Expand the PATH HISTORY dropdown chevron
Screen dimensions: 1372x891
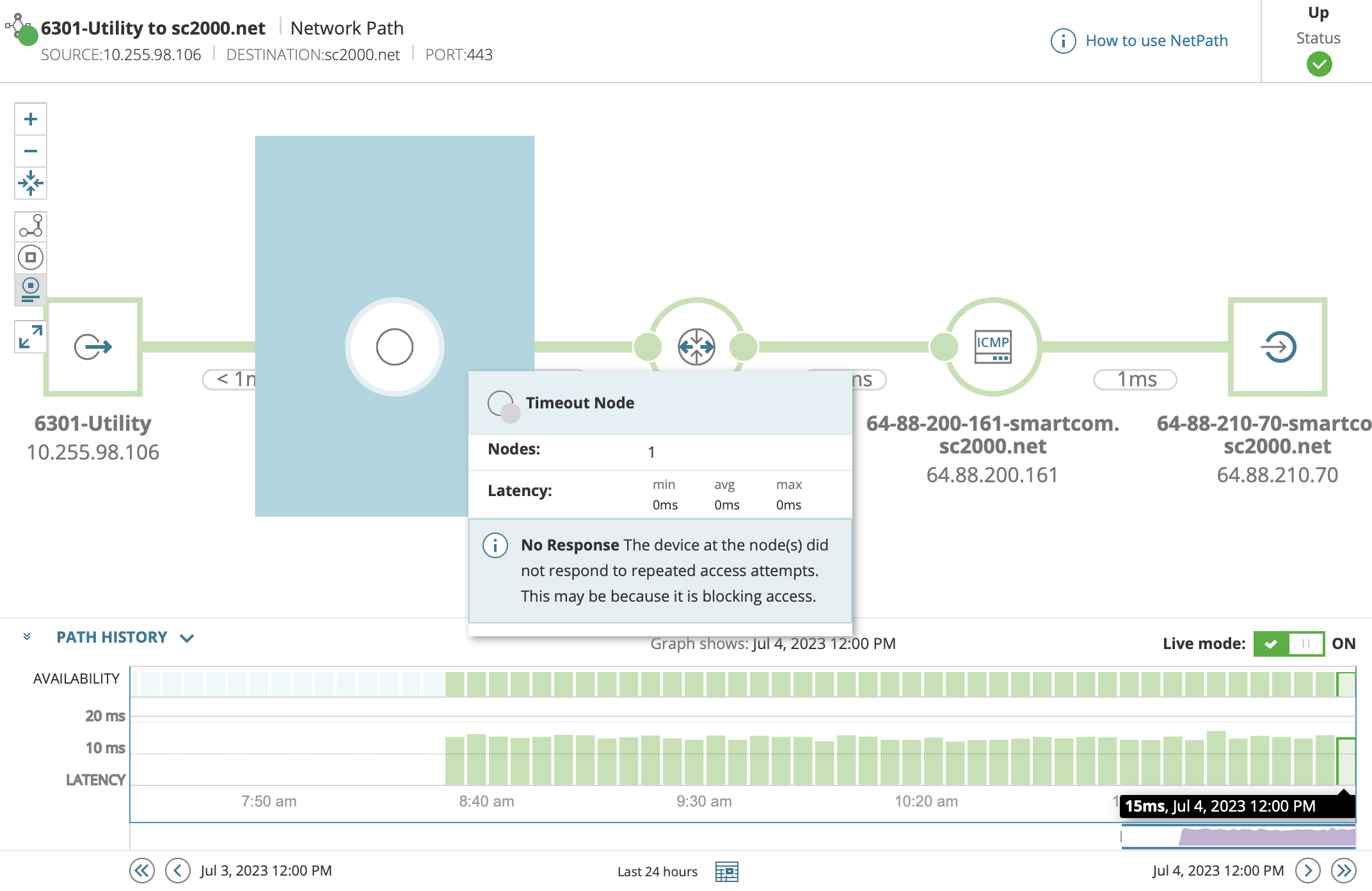187,638
